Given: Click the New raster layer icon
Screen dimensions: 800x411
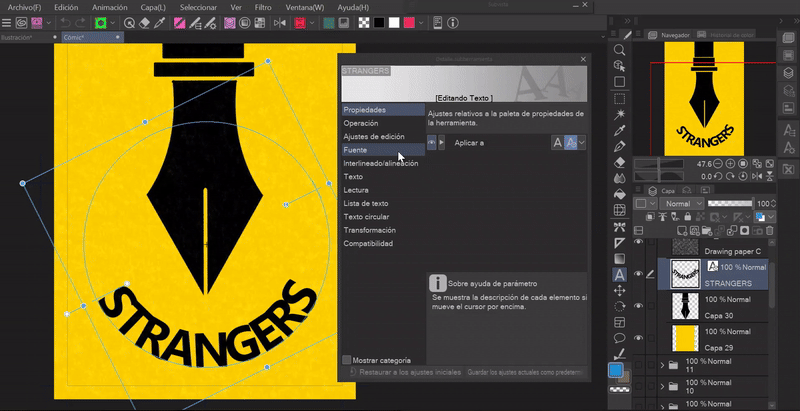Looking at the screenshot, I should point(682,231).
